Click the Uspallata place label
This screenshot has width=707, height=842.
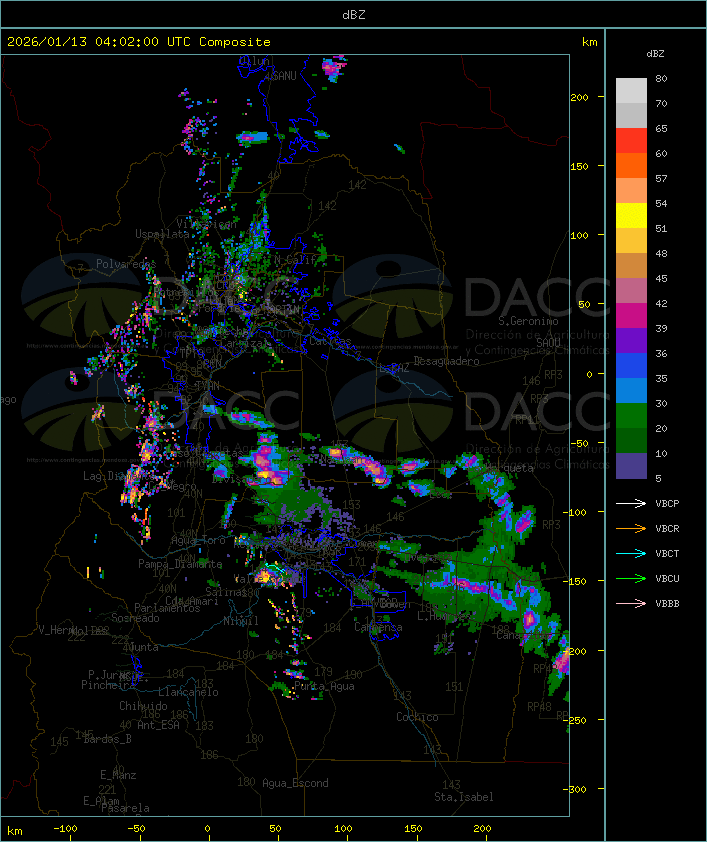[162, 234]
